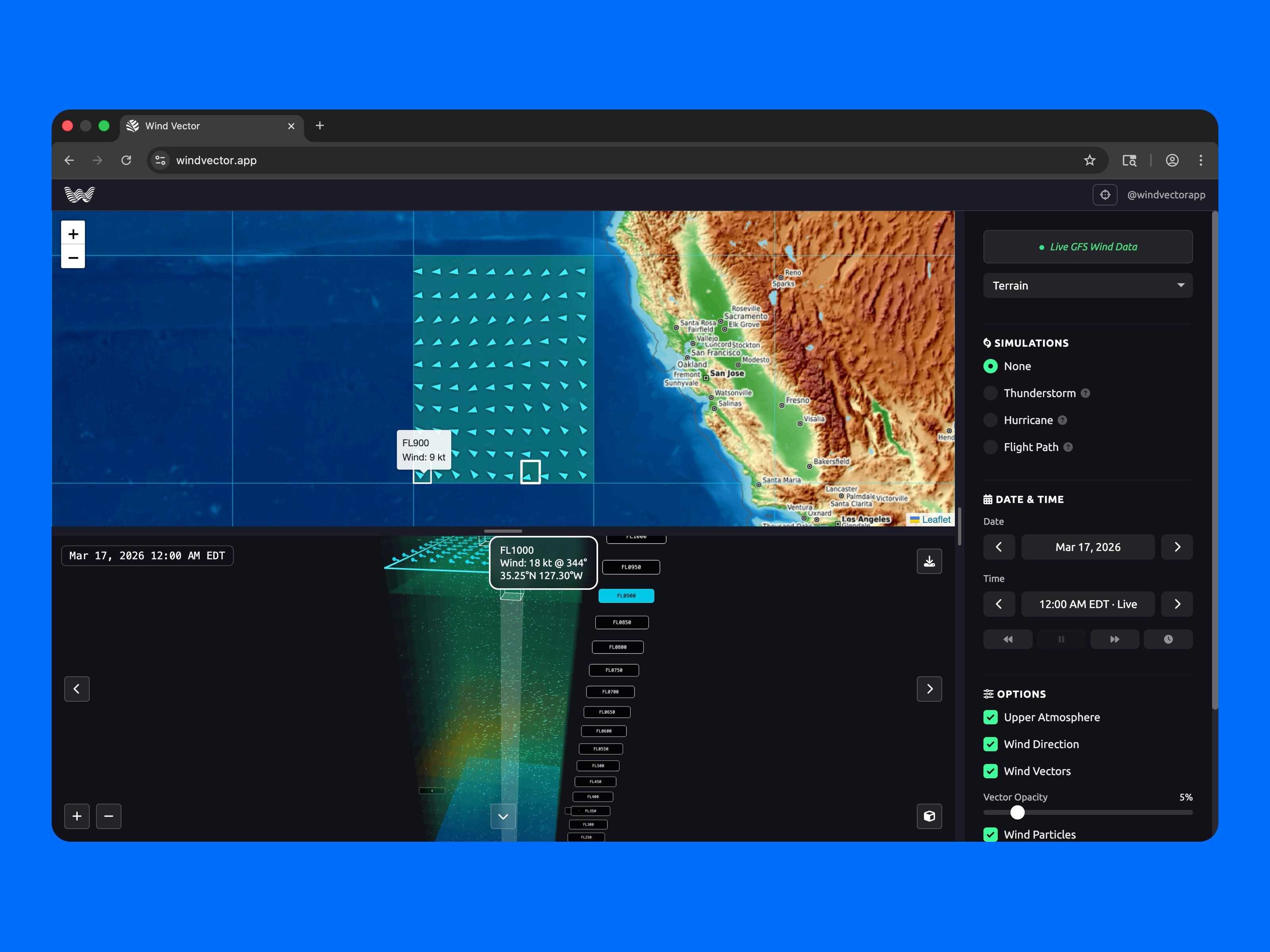Rotate the 3D view with the left arrow

(x=77, y=689)
